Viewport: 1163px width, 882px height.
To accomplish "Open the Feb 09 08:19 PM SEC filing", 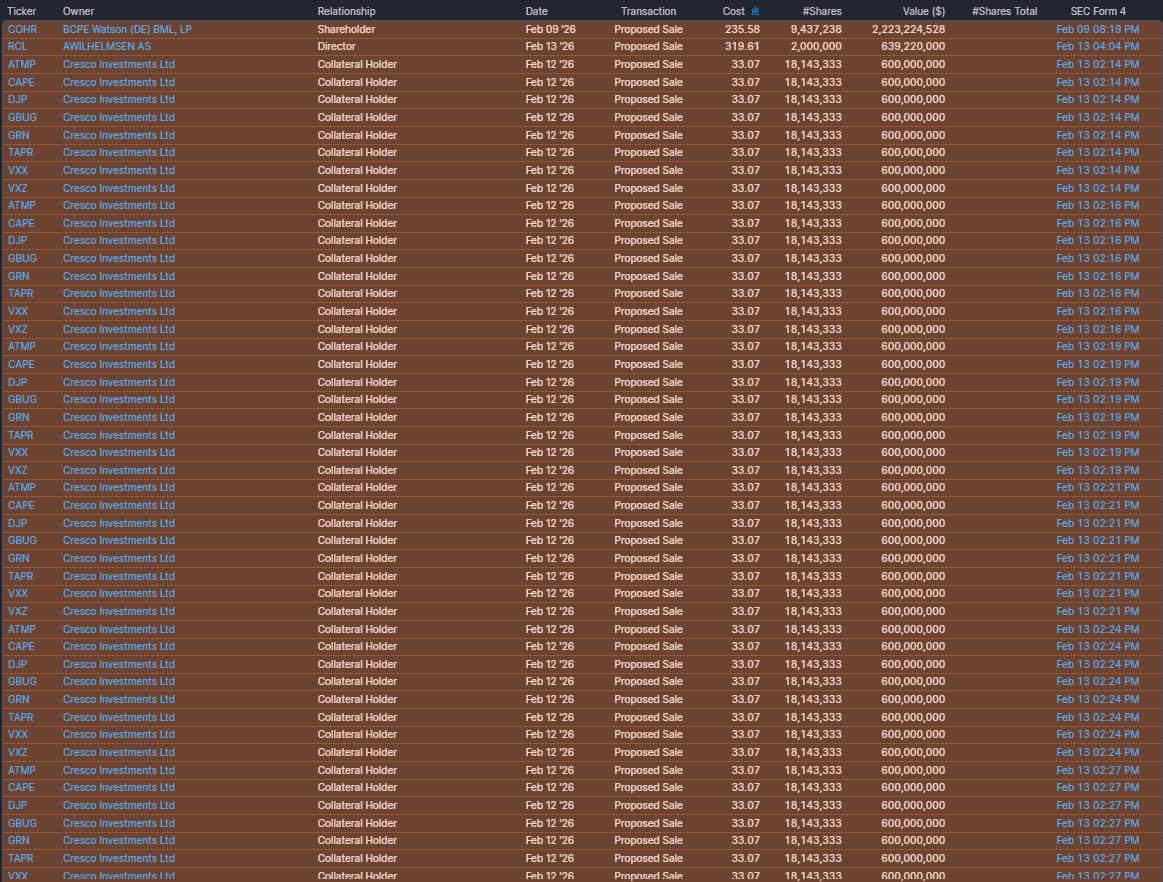I will point(1098,29).
